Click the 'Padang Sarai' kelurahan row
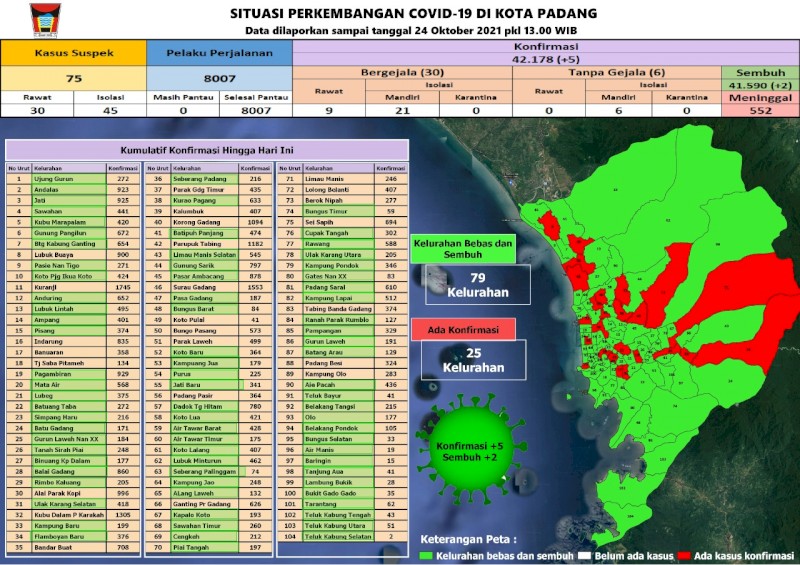800x565 pixels. [x=343, y=287]
